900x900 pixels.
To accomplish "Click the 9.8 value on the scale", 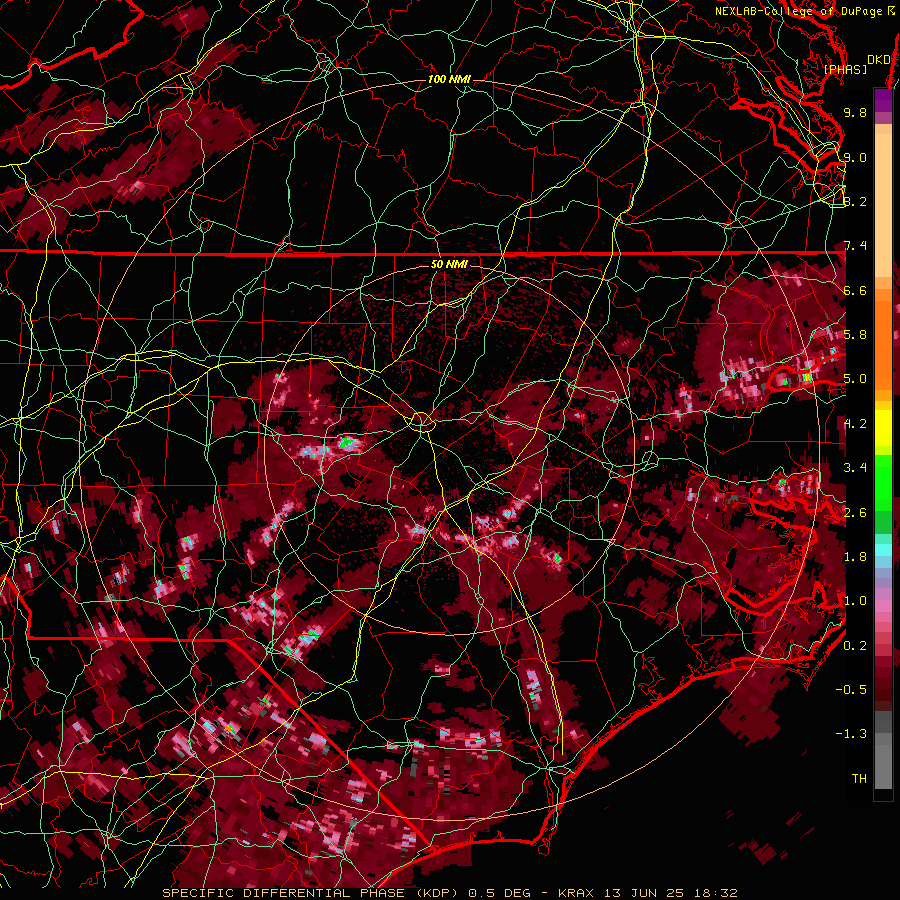I will pyautogui.click(x=855, y=112).
